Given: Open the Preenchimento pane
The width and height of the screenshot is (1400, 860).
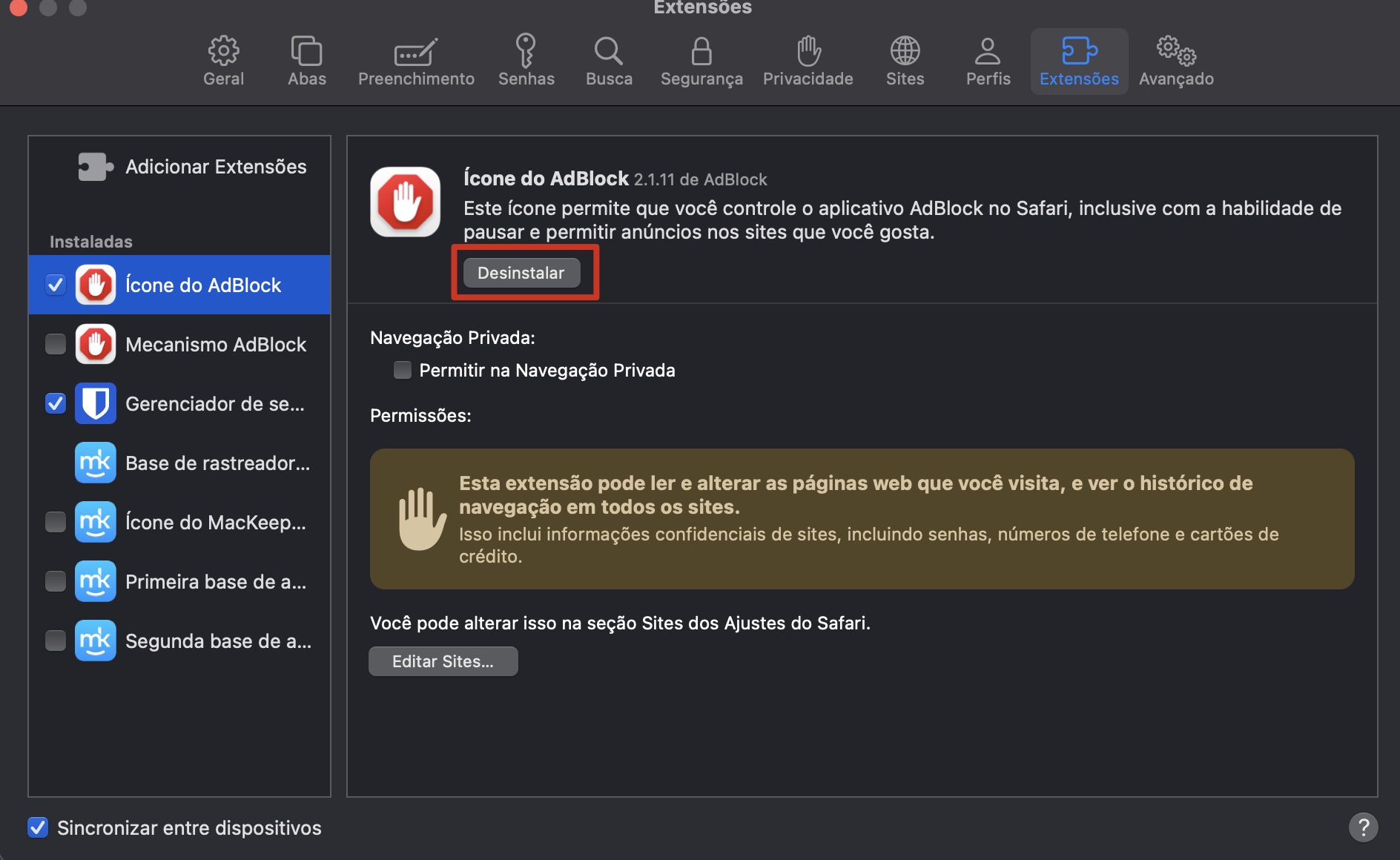Looking at the screenshot, I should pos(416,61).
